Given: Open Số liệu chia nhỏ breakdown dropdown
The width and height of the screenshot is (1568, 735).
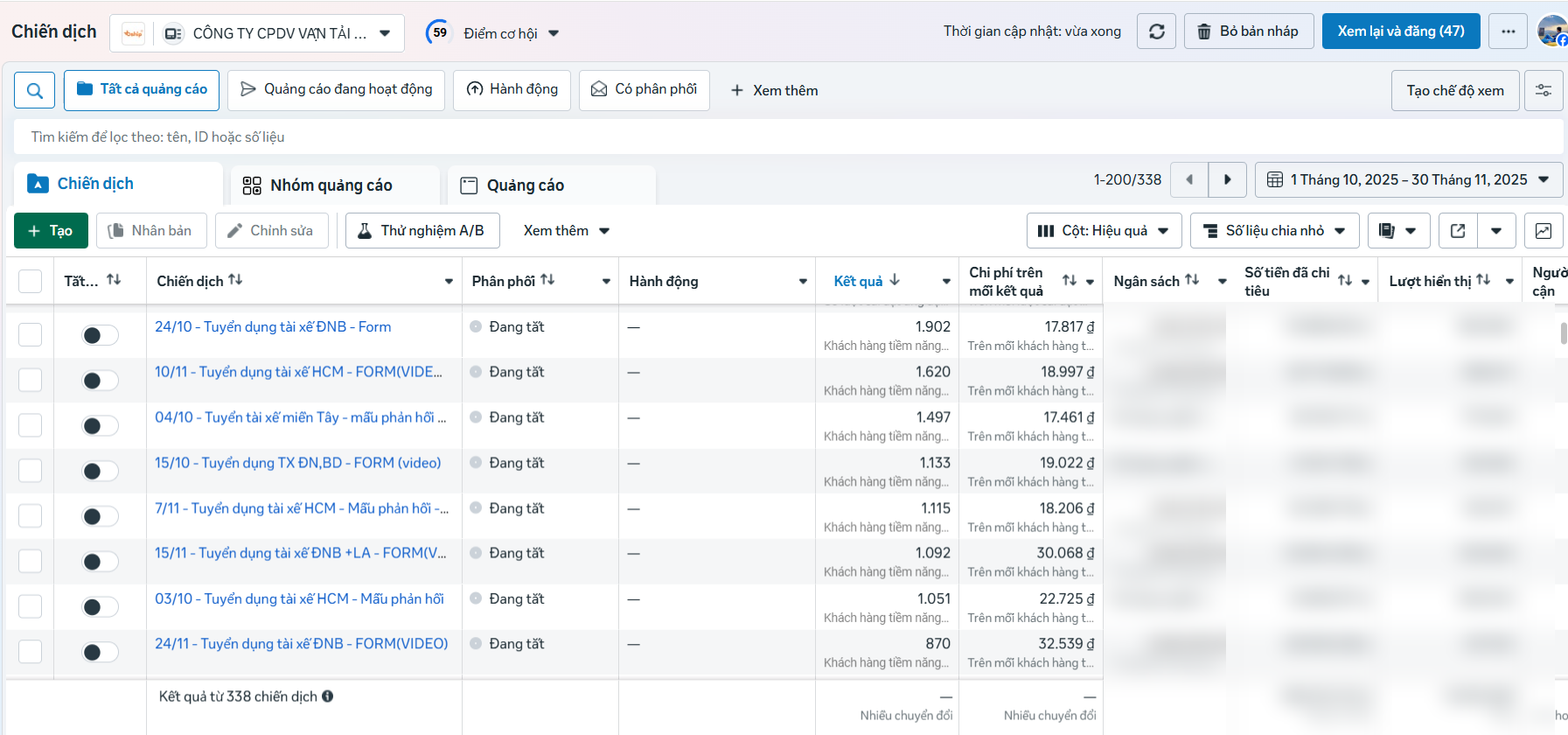Looking at the screenshot, I should point(1274,231).
